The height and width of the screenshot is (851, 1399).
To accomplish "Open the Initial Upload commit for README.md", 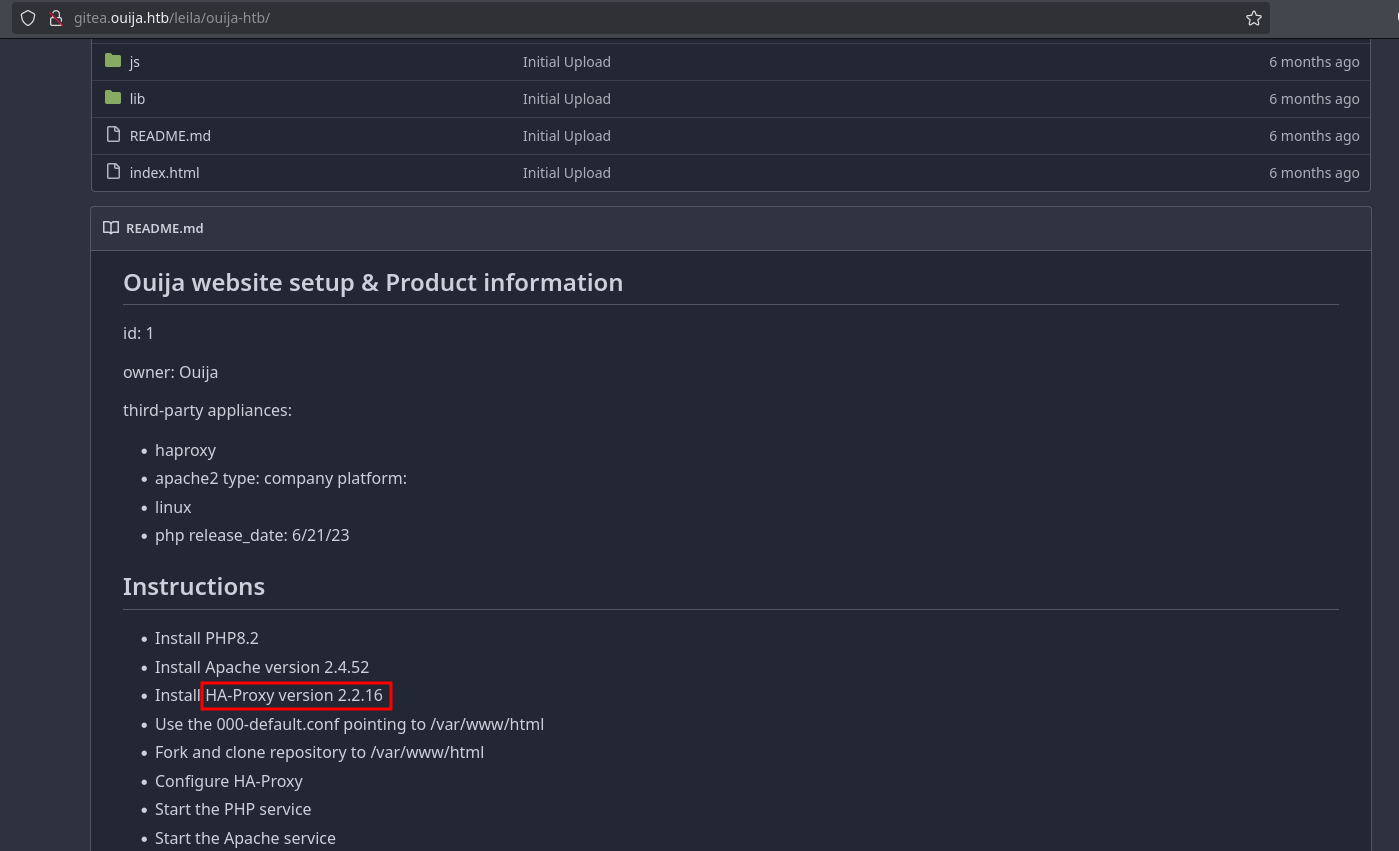I will [x=566, y=136].
